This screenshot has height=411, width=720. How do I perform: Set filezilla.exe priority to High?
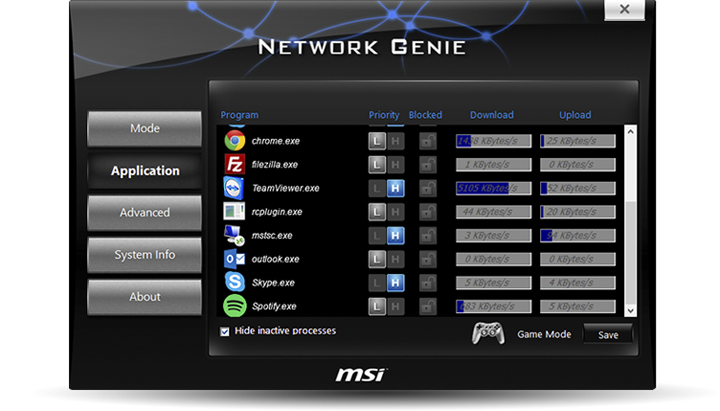point(395,165)
